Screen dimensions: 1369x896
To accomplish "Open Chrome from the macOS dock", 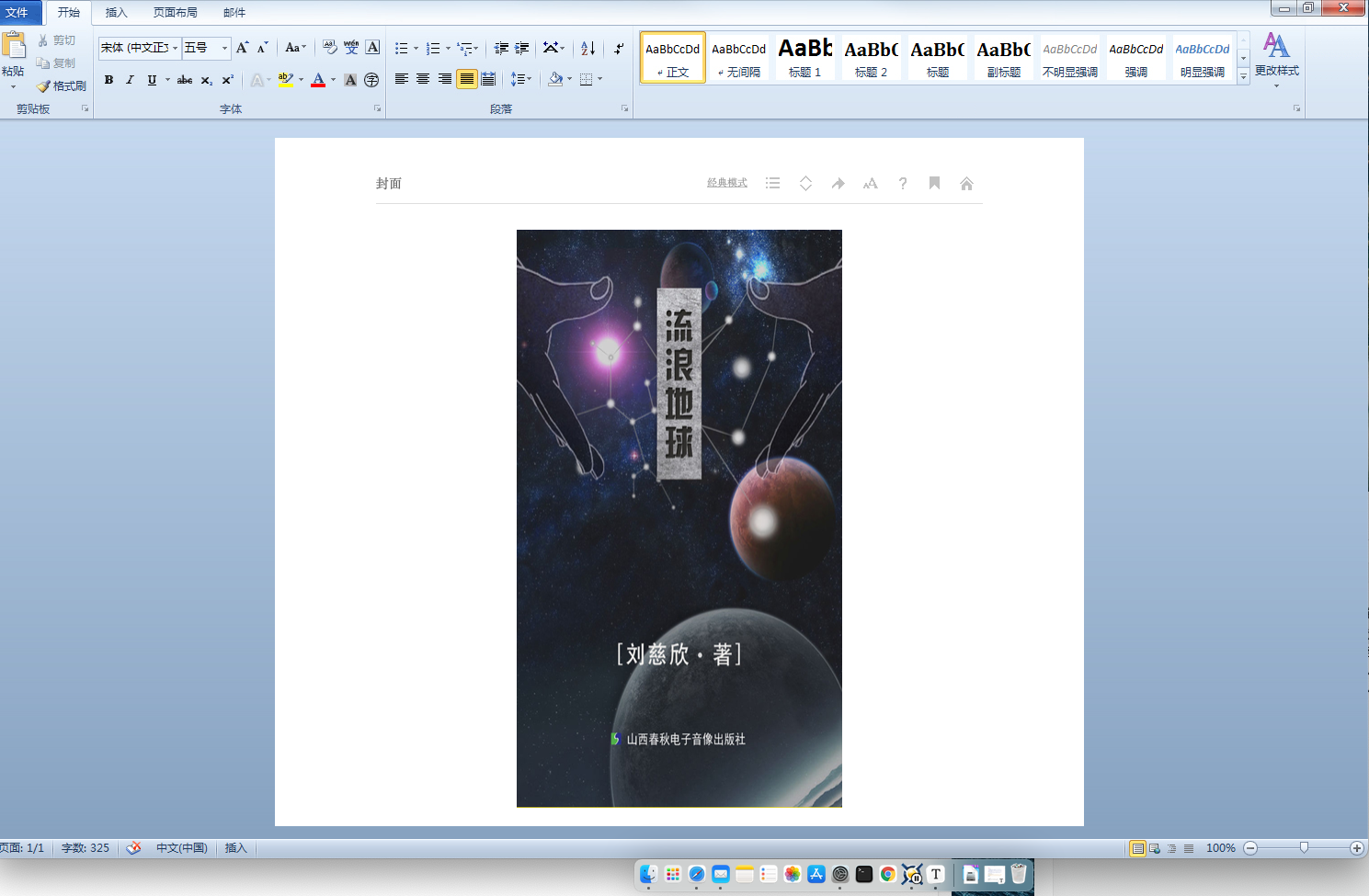I will (888, 874).
